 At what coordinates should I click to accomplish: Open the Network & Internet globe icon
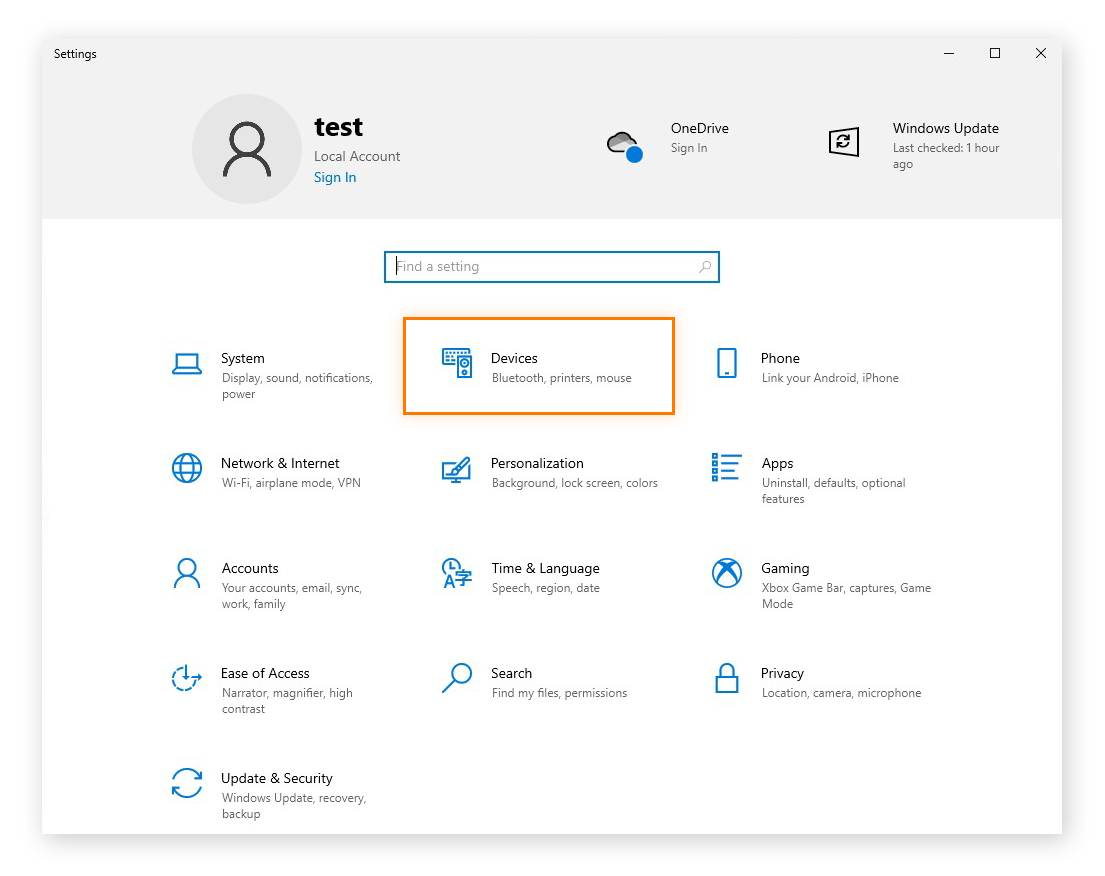[187, 468]
